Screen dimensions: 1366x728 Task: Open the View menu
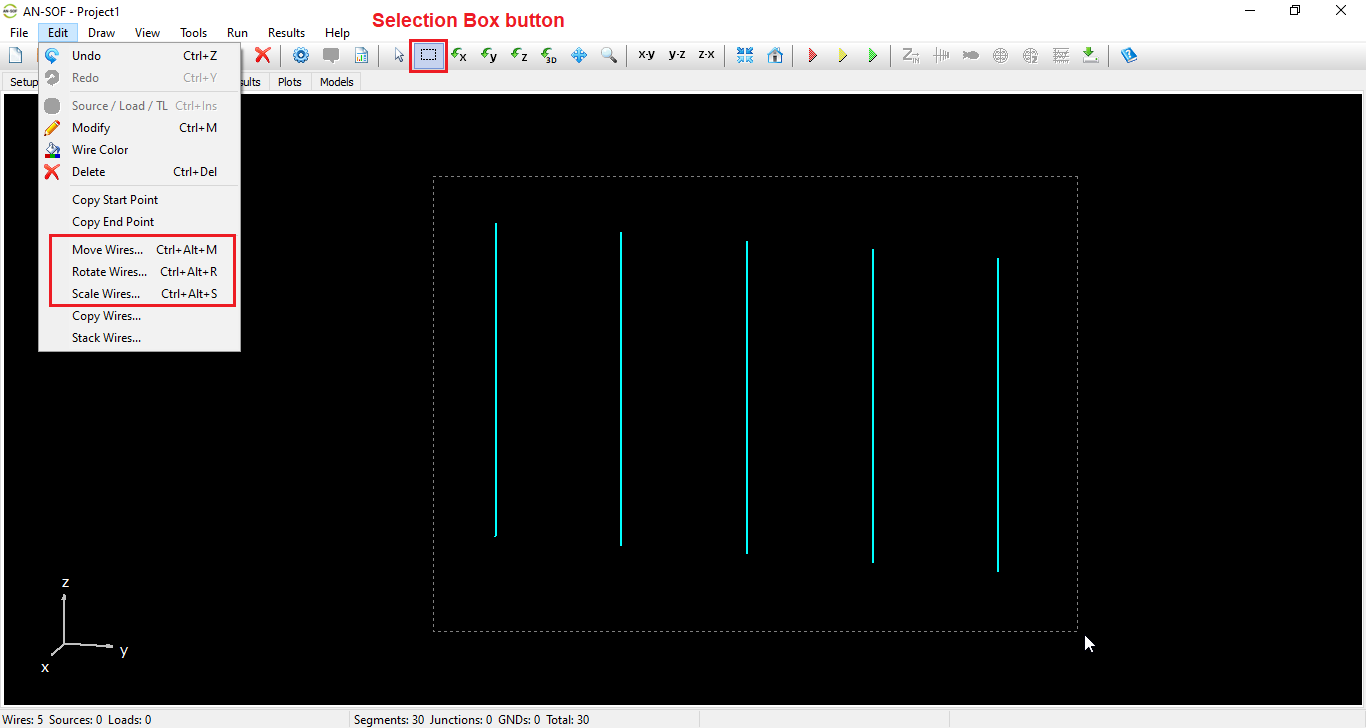pos(147,33)
